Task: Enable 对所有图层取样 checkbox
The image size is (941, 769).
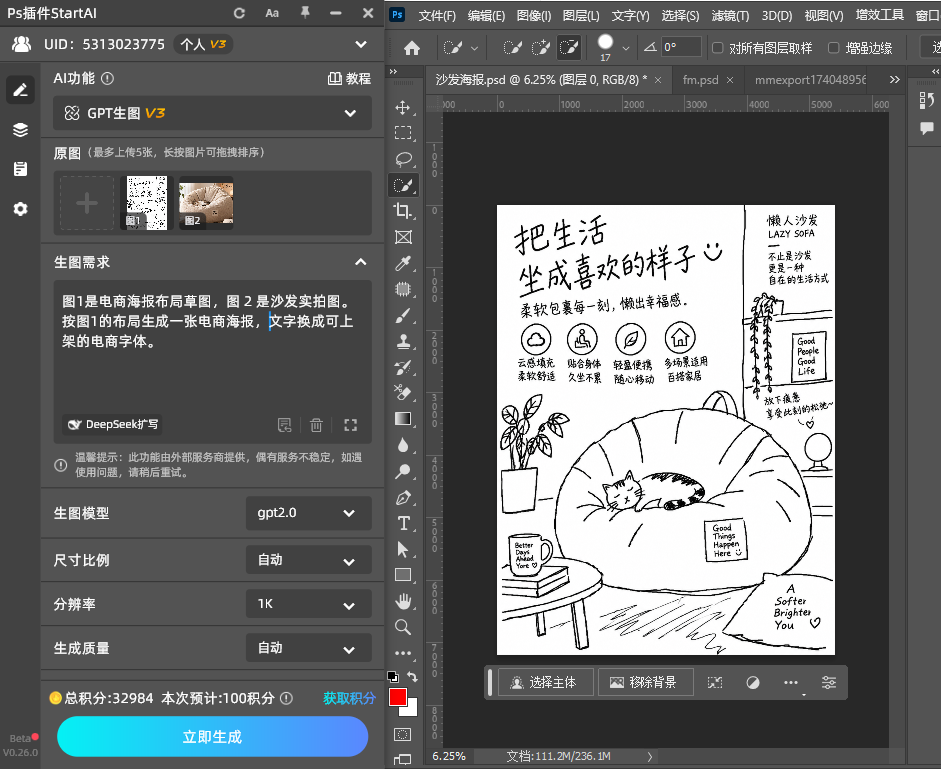Action: pos(717,48)
